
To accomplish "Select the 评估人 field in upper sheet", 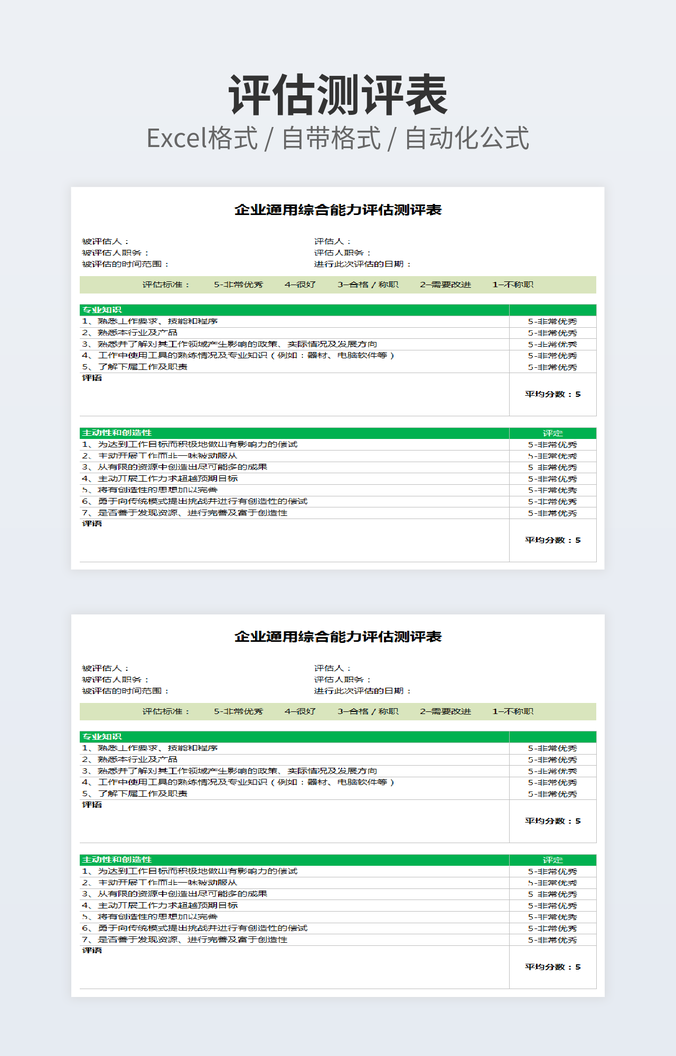I will point(332,241).
